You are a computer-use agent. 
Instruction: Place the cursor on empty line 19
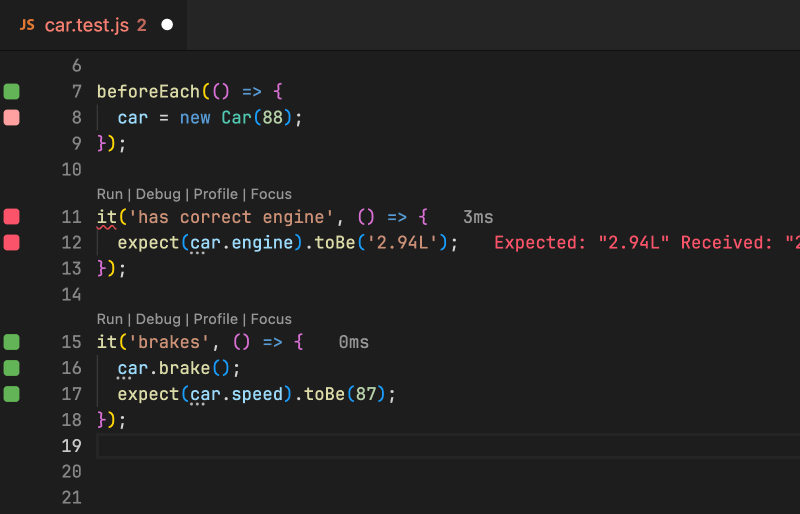pos(400,446)
